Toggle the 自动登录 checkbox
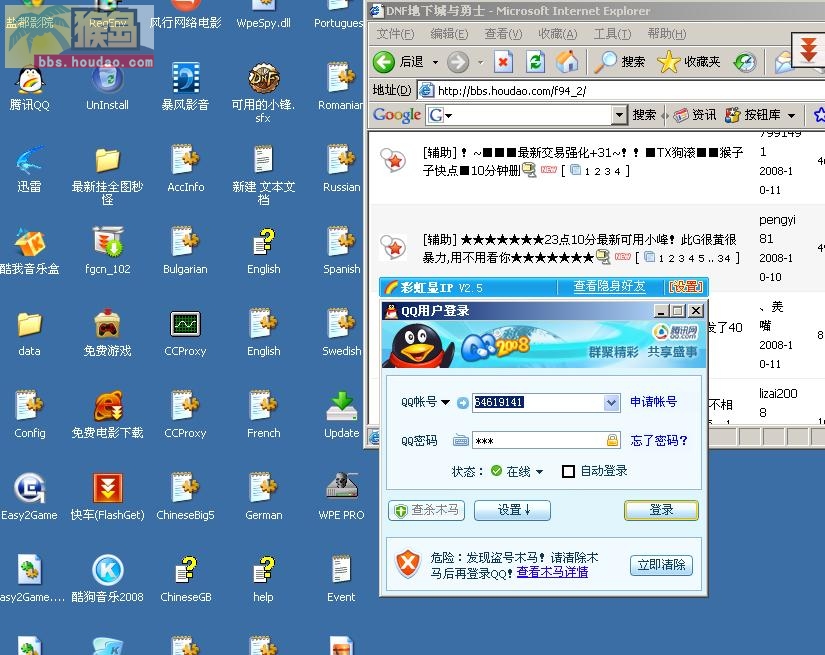 tap(568, 471)
